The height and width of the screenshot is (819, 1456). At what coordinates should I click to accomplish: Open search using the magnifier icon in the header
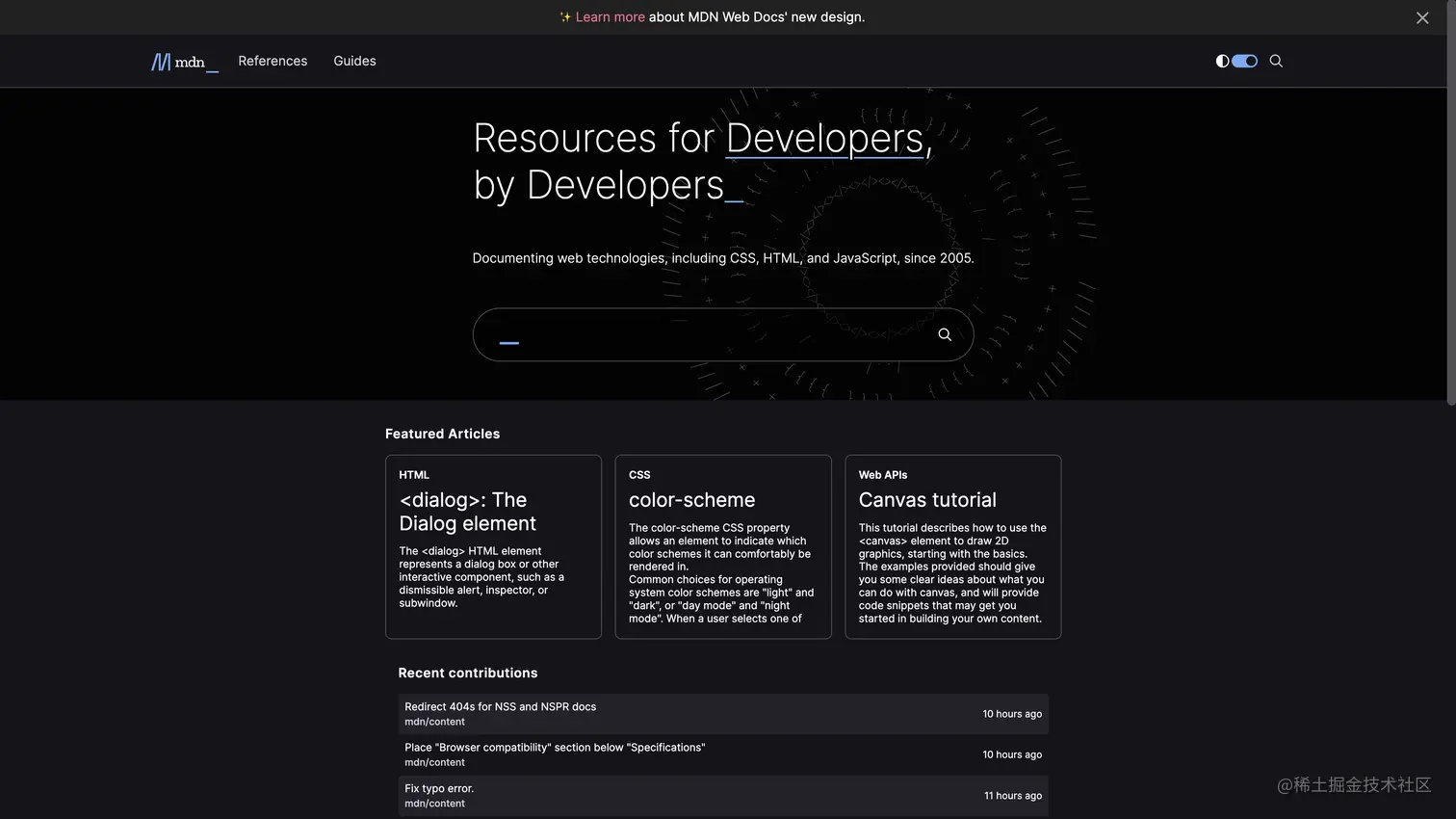[1275, 61]
